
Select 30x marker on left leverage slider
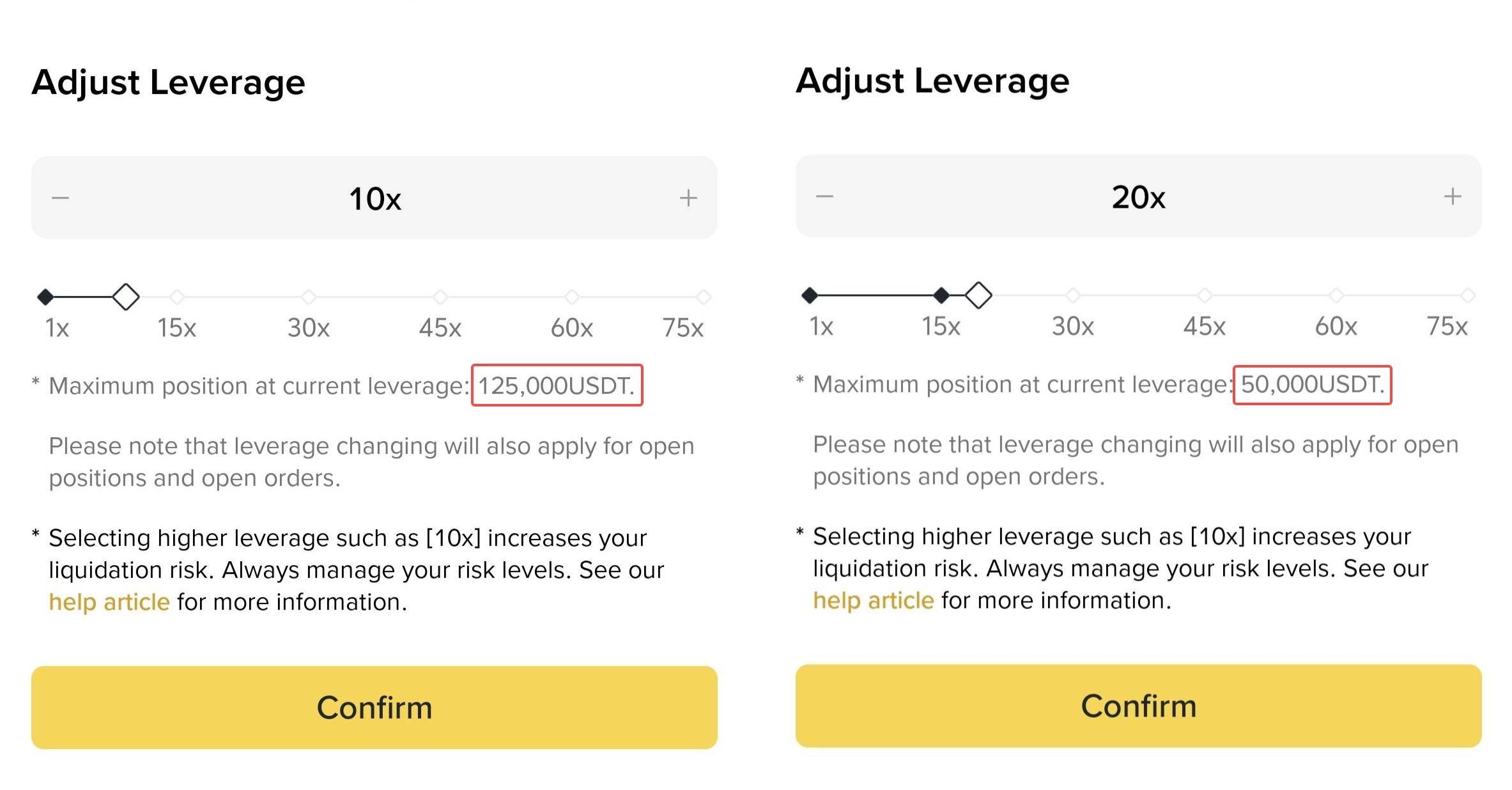[309, 297]
